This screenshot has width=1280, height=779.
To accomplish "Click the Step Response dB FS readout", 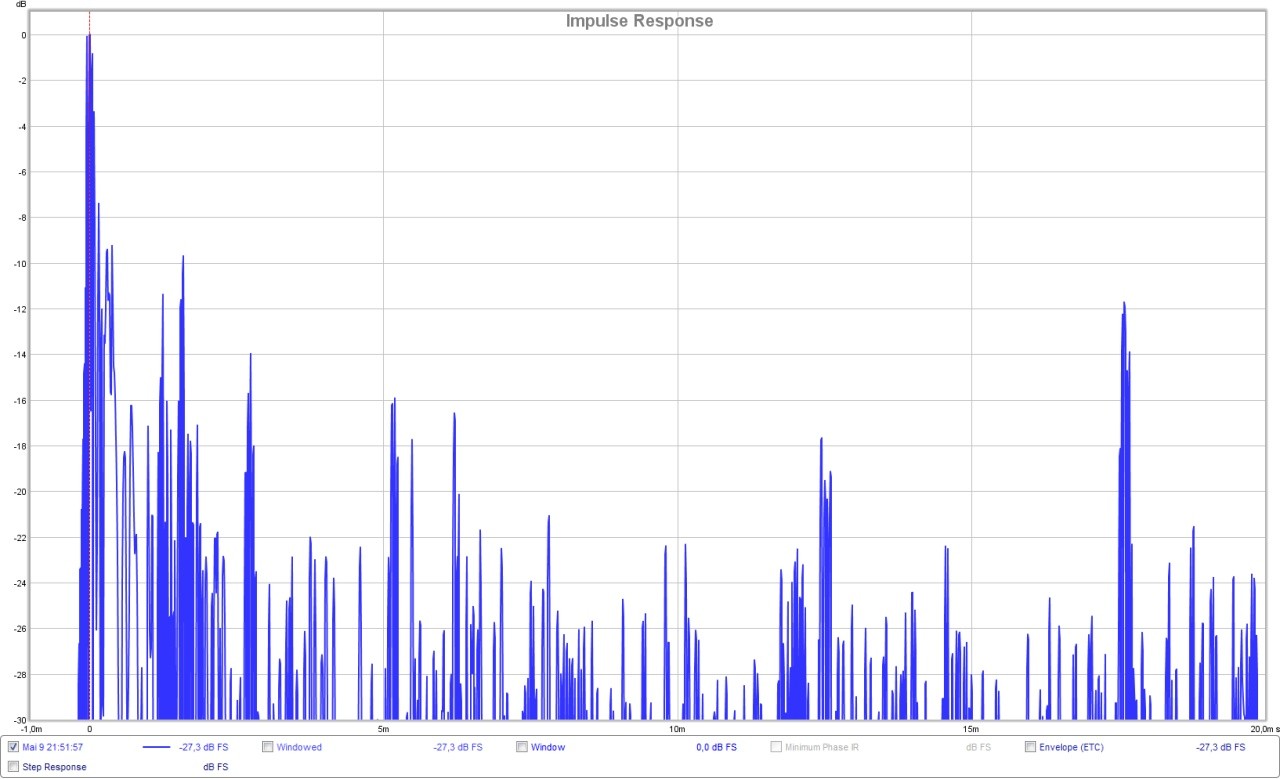I will [215, 767].
